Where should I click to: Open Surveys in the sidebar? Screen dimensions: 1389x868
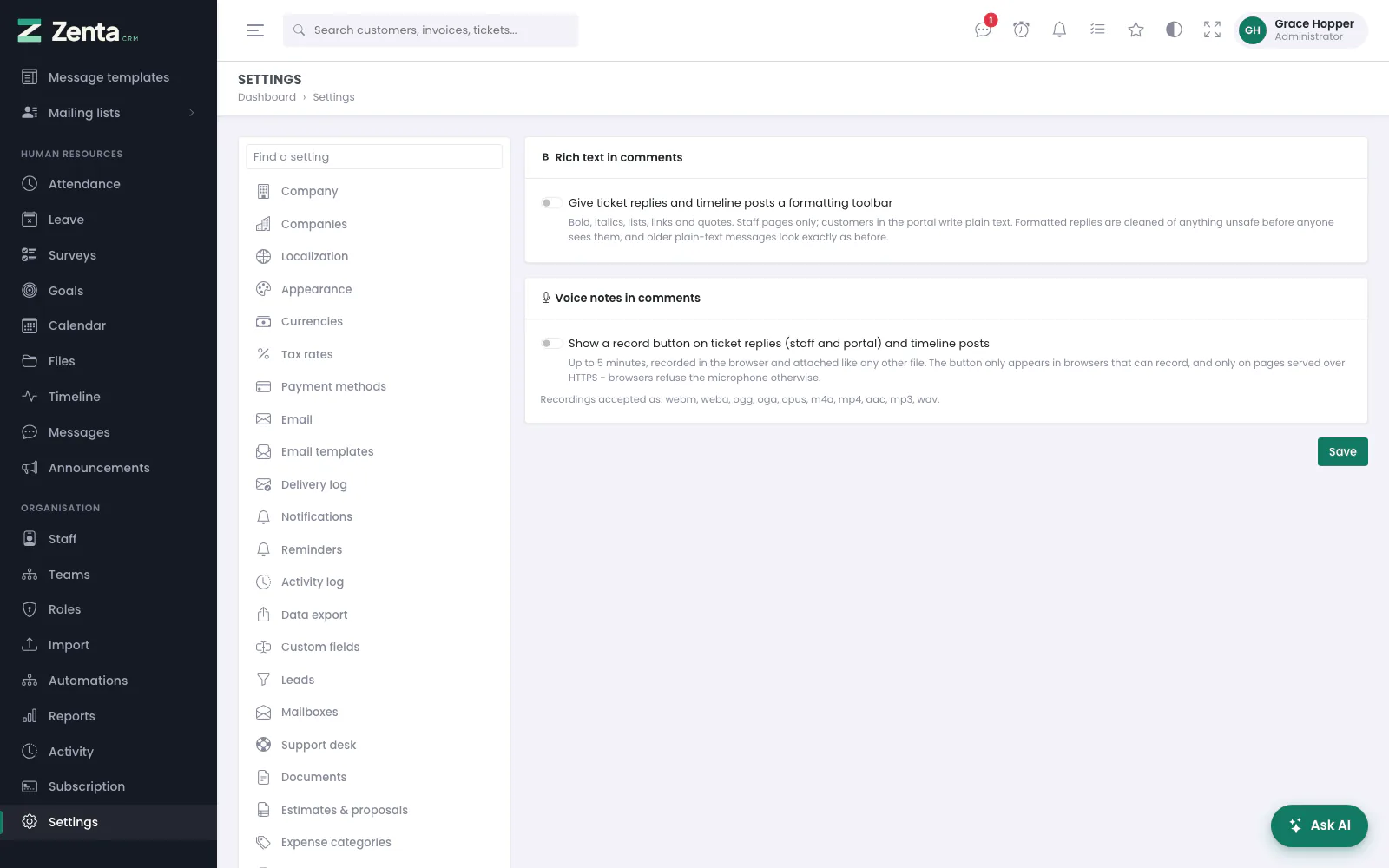[109, 255]
